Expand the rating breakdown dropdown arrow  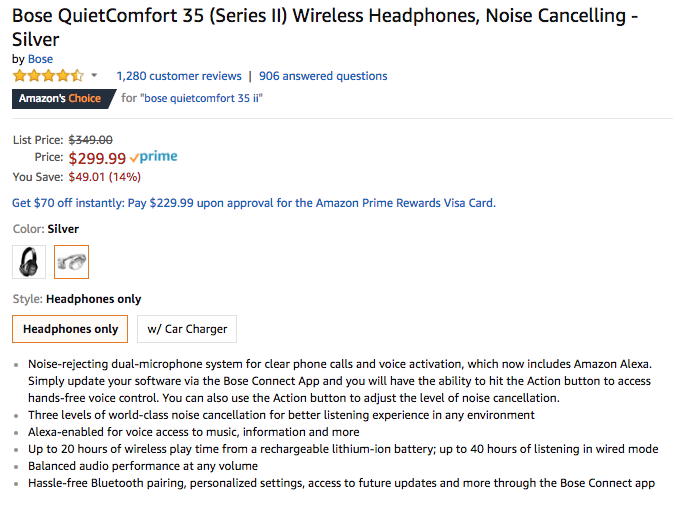coord(94,76)
